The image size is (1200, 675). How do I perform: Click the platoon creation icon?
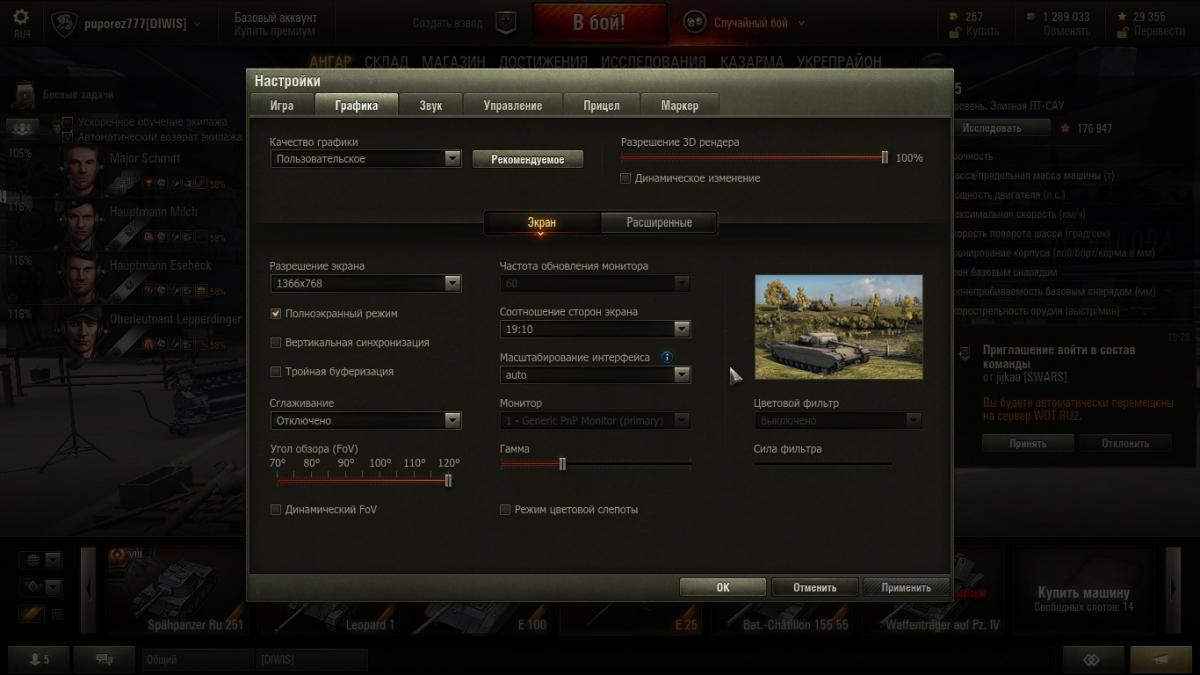coord(507,22)
